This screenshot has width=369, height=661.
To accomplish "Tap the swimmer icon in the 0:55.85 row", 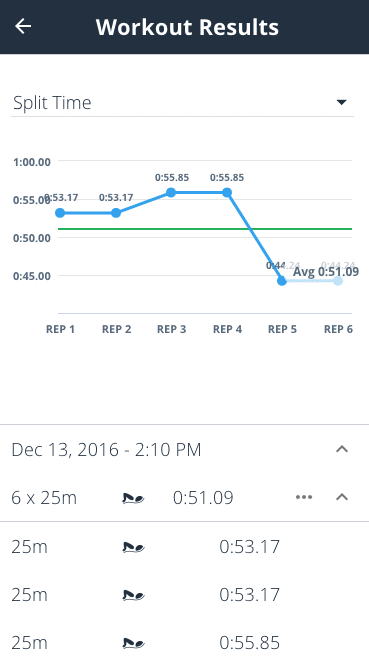I will click(x=133, y=643).
